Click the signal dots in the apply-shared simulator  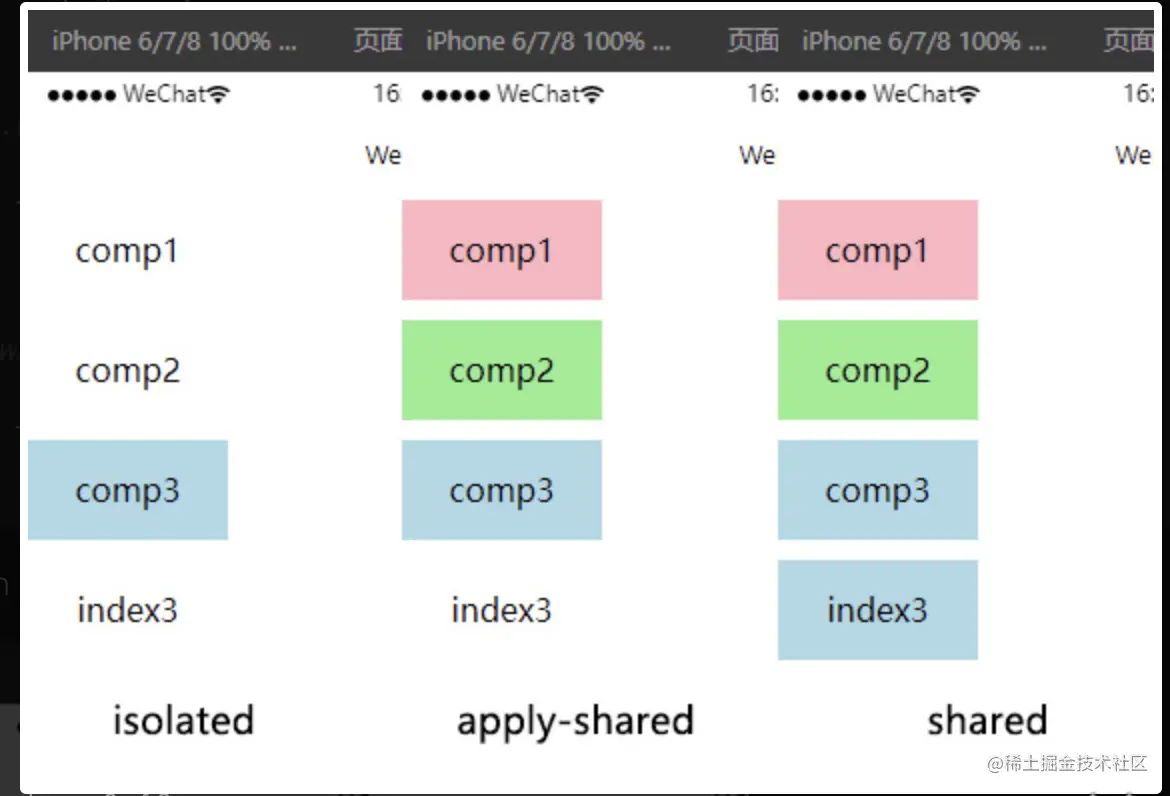click(456, 96)
